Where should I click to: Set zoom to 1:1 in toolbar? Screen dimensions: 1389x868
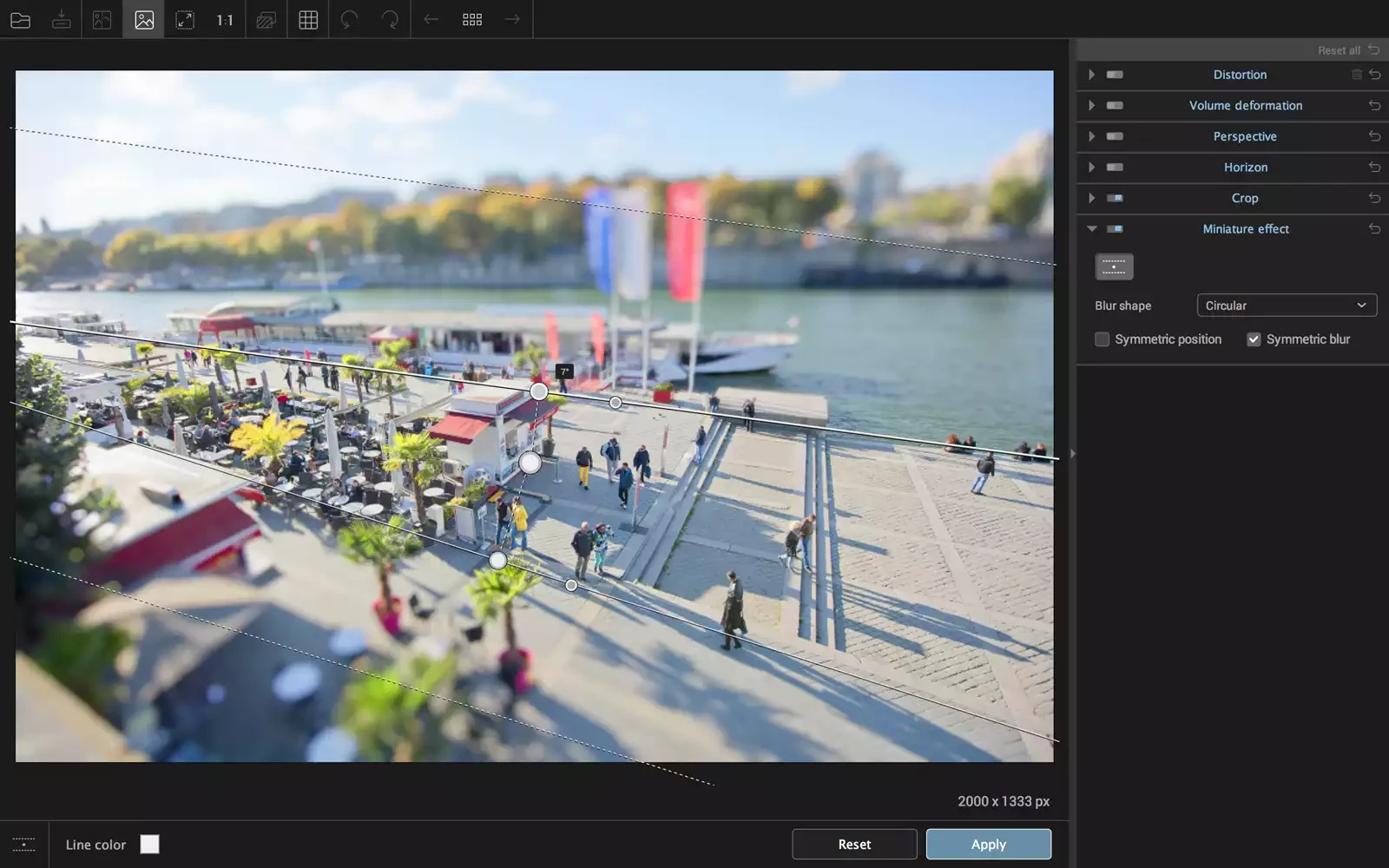[225, 19]
